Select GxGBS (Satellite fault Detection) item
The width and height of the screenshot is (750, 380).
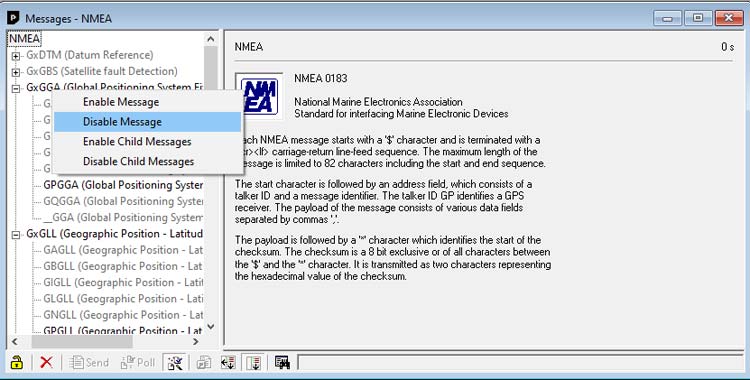tap(102, 71)
